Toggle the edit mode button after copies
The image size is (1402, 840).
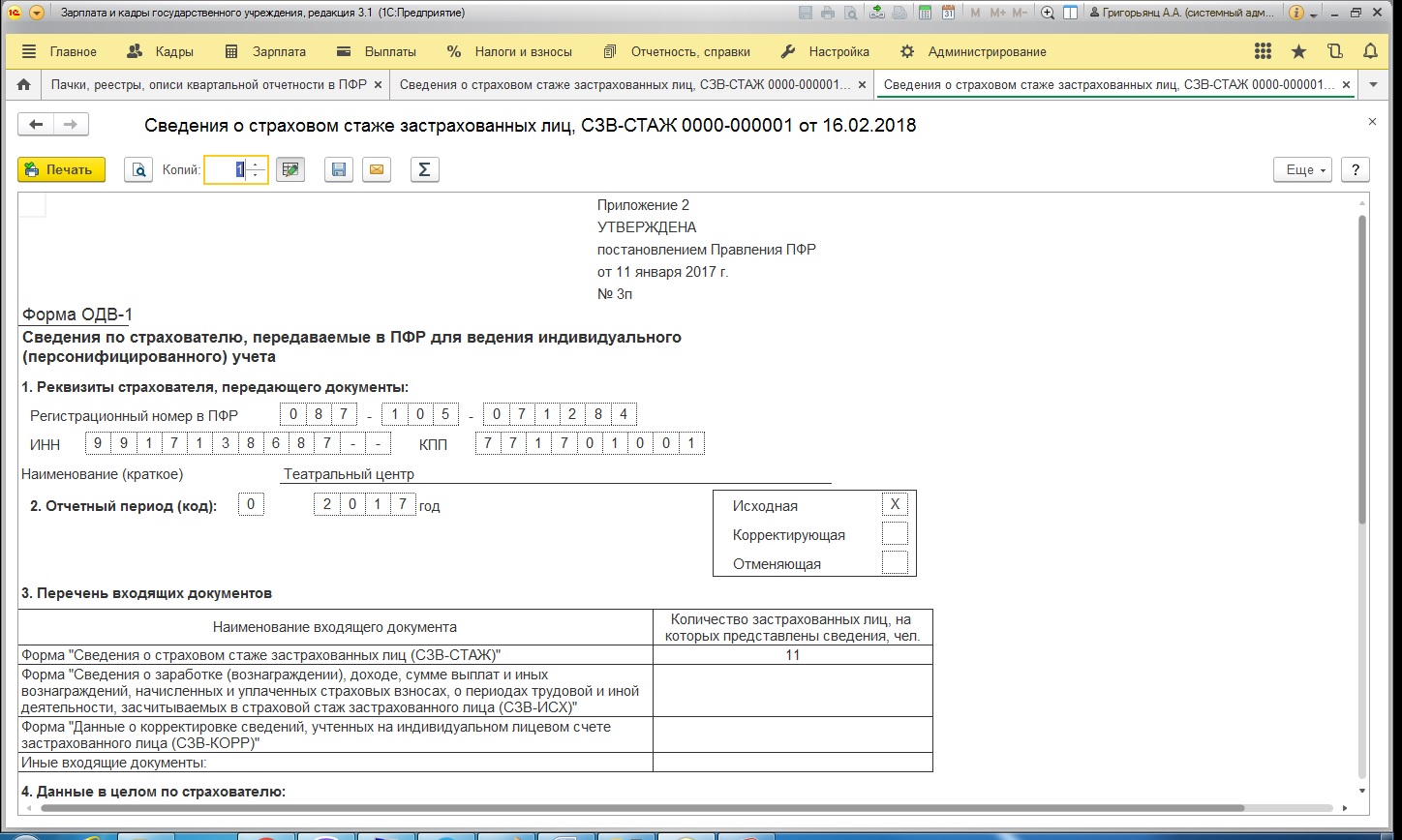pyautogui.click(x=290, y=170)
